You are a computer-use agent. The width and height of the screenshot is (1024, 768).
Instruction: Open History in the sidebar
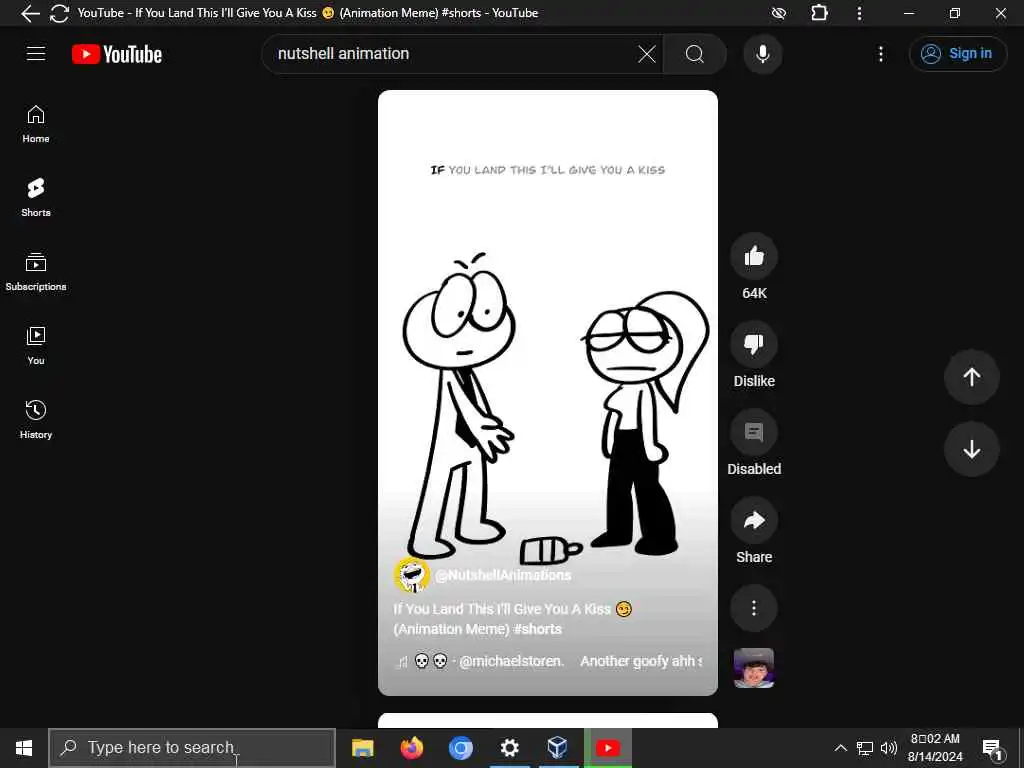pyautogui.click(x=36, y=419)
